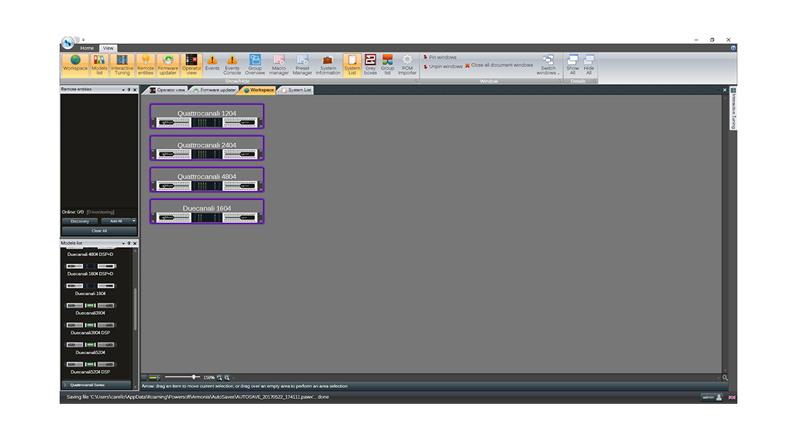Toggle Grey boxes in the ribbon
Screen dimensions: 797x439
[370, 65]
